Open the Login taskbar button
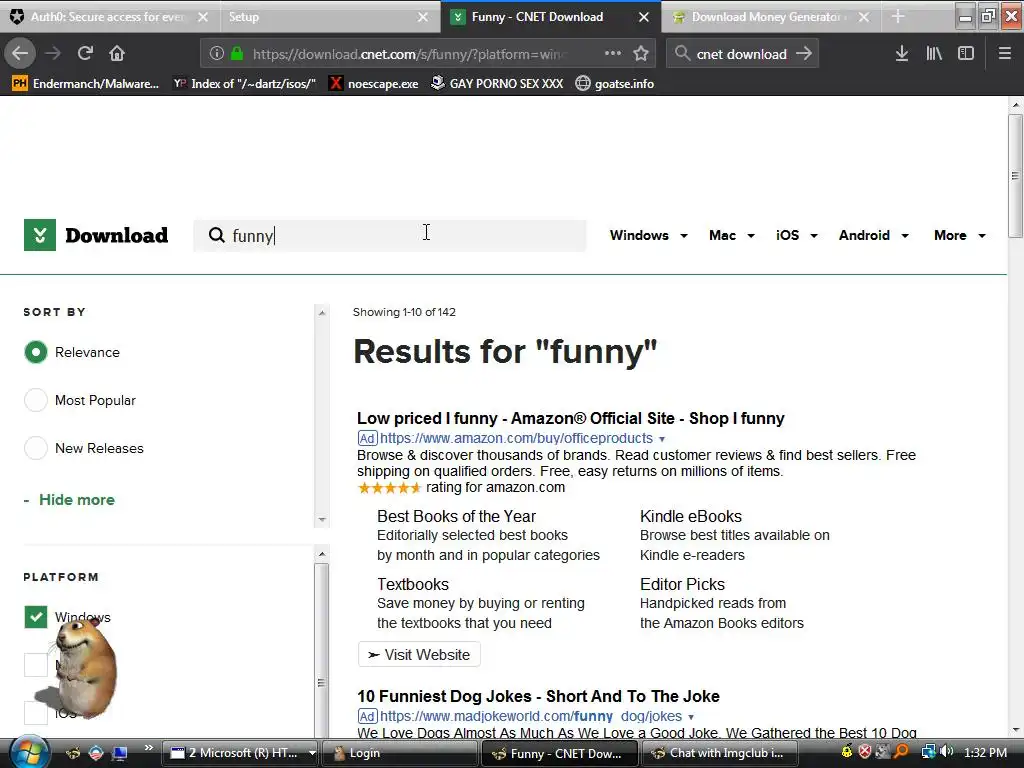1024x768 pixels. coord(402,753)
